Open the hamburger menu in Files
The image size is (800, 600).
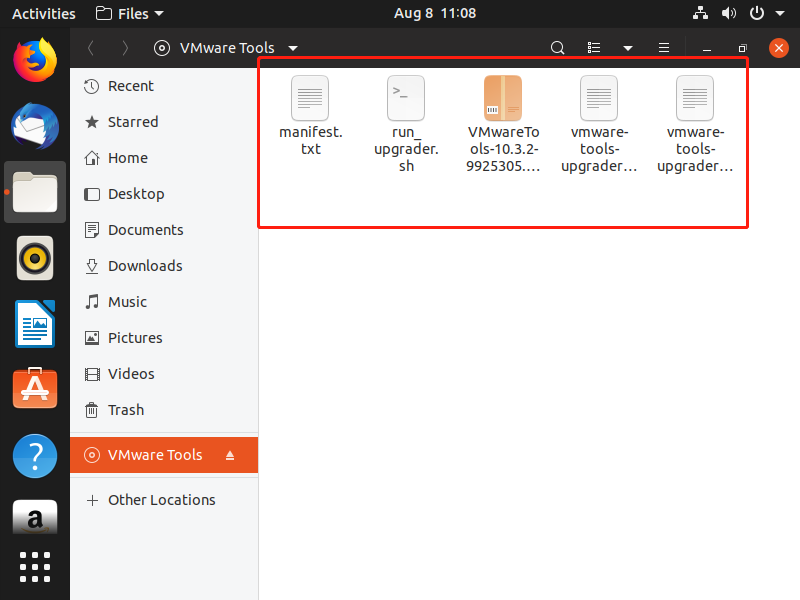pyautogui.click(x=664, y=48)
